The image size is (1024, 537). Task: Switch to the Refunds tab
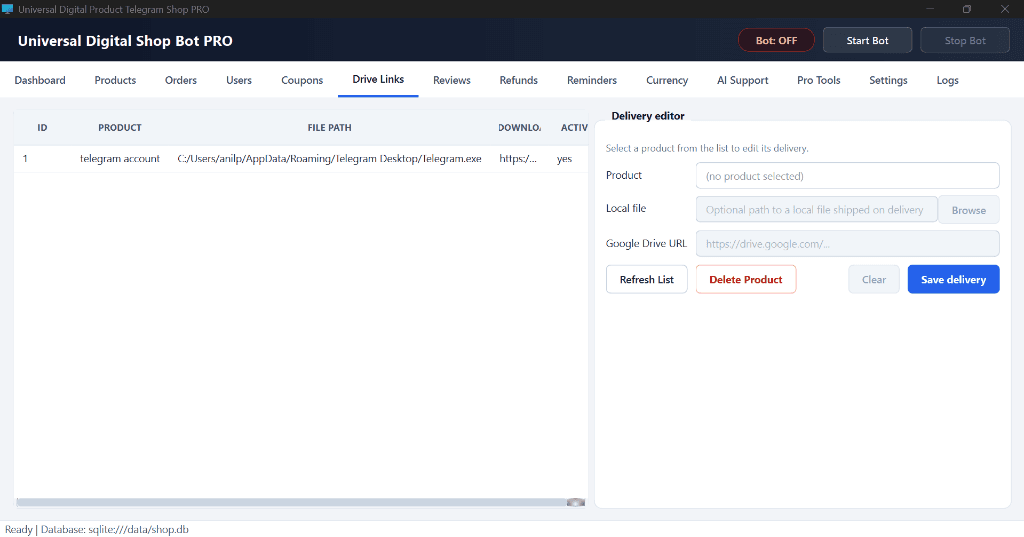click(x=519, y=80)
